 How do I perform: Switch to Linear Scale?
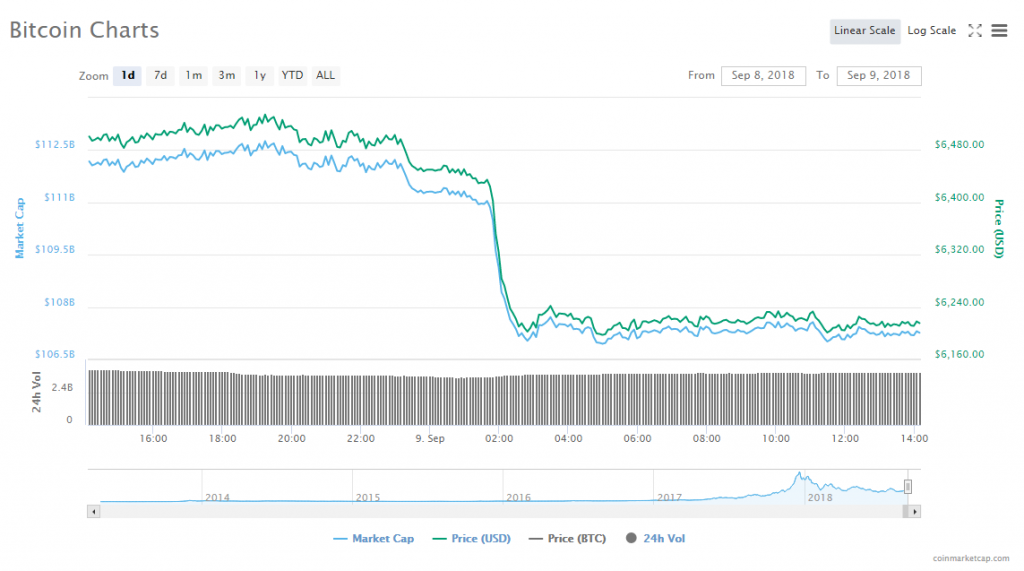point(864,31)
